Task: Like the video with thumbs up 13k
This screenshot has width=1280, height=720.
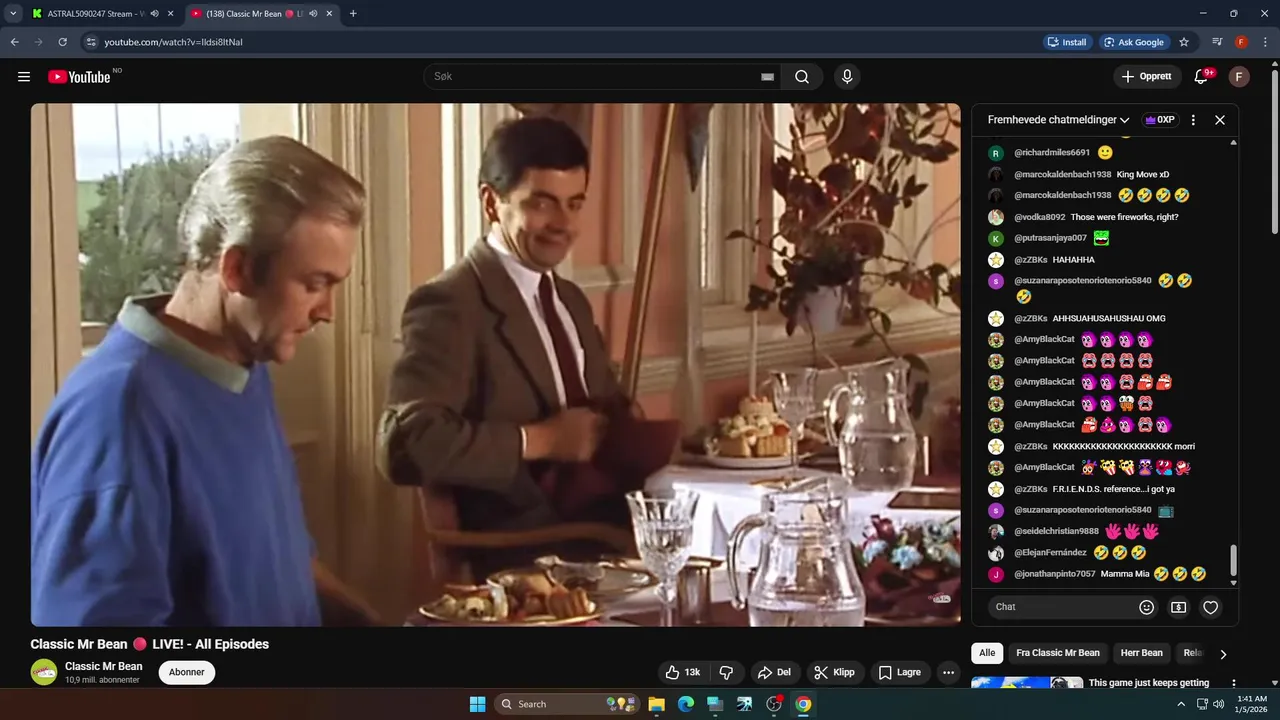Action: pyautogui.click(x=682, y=672)
